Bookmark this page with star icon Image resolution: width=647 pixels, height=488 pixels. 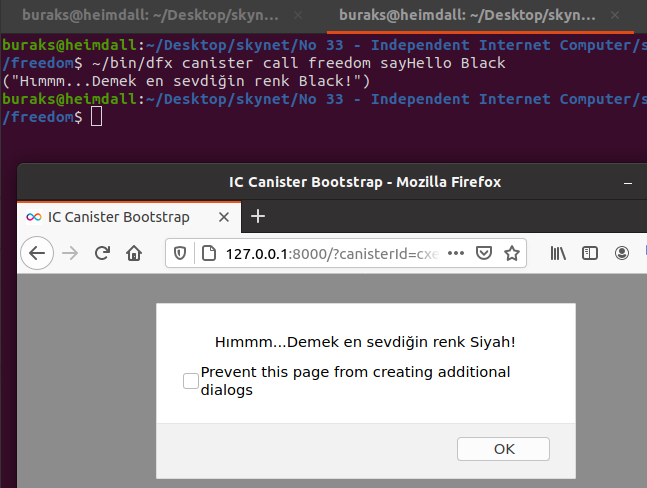512,253
